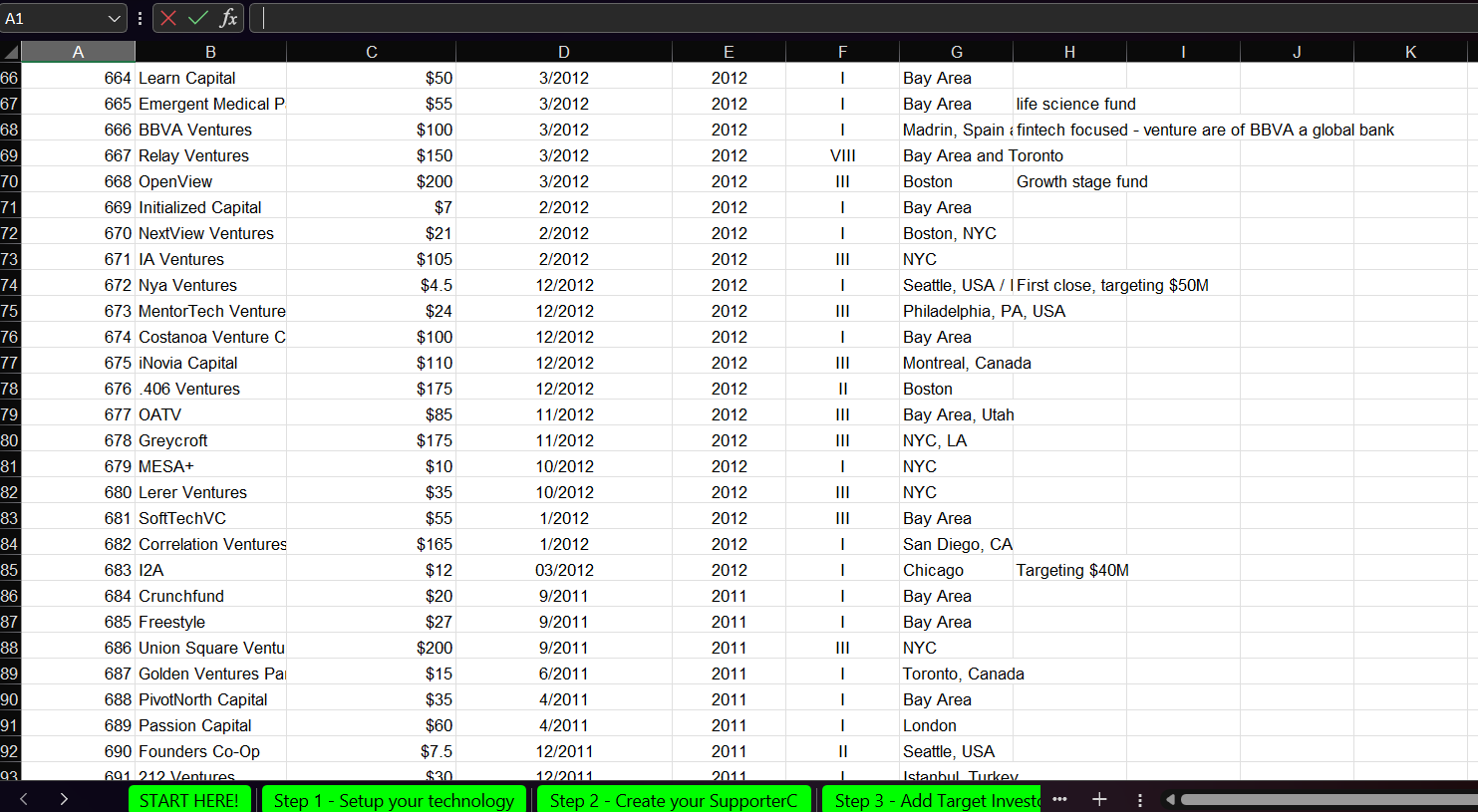Click the cell 'iNovia Capital'

point(210,363)
